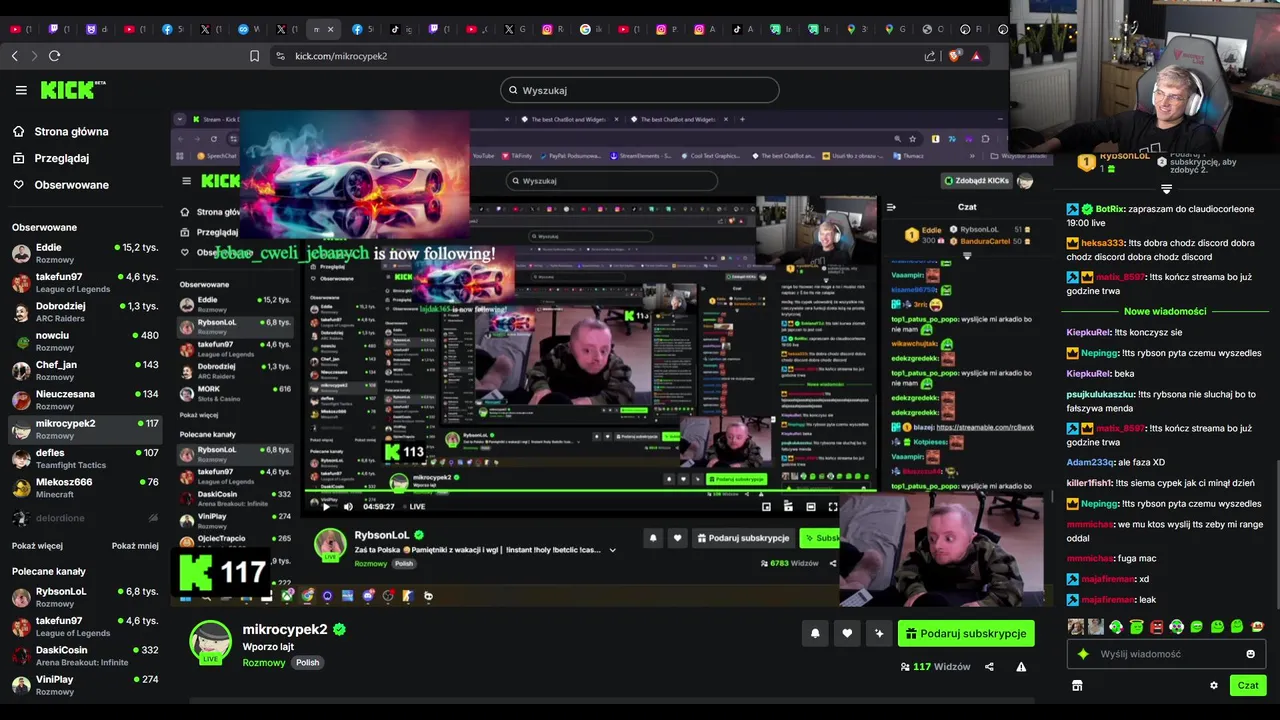Bookmark this page icon
This screenshot has height=720, width=1280.
coord(254,56)
